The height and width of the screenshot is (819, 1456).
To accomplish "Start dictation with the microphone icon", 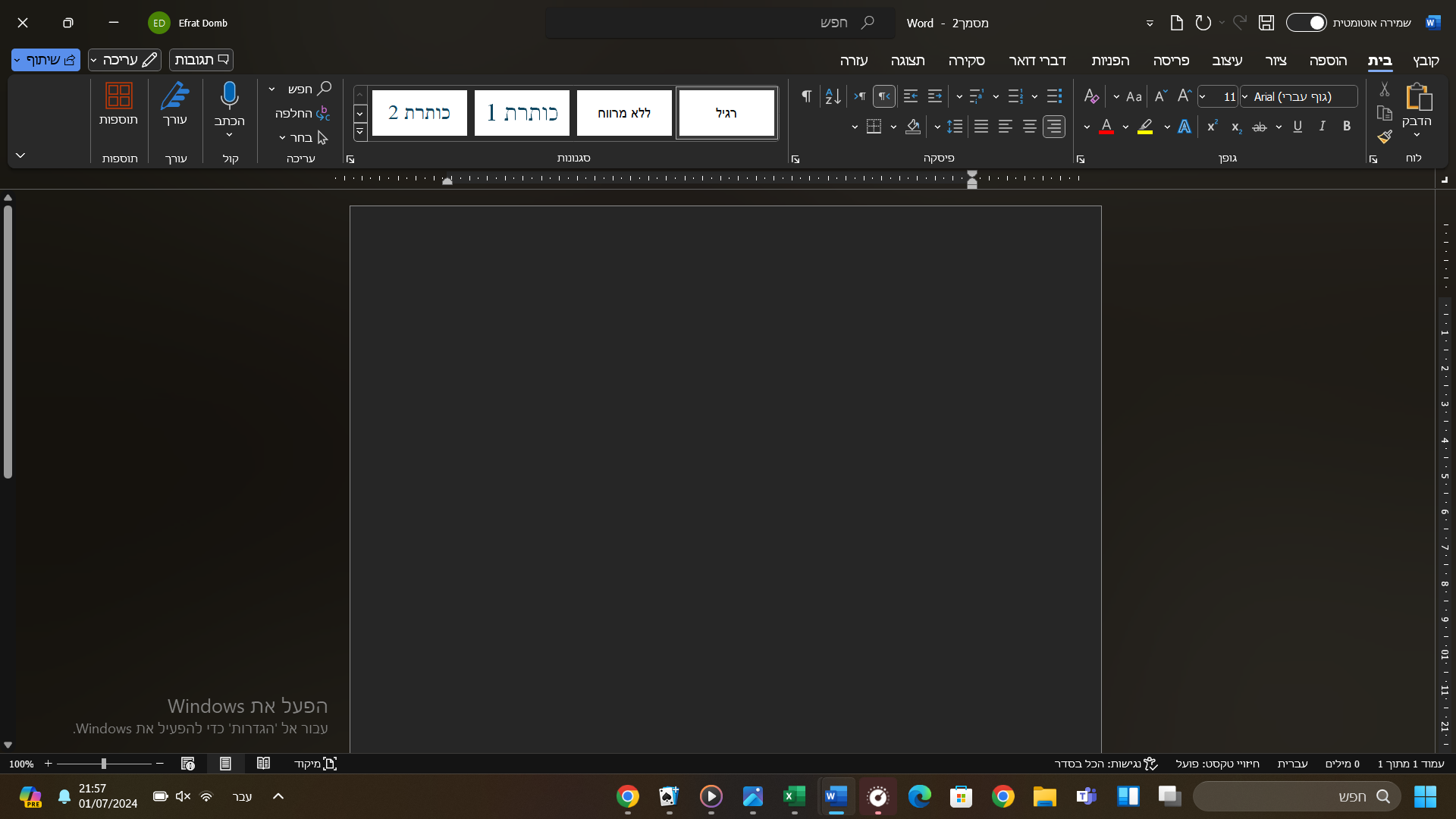I will pyautogui.click(x=229, y=96).
